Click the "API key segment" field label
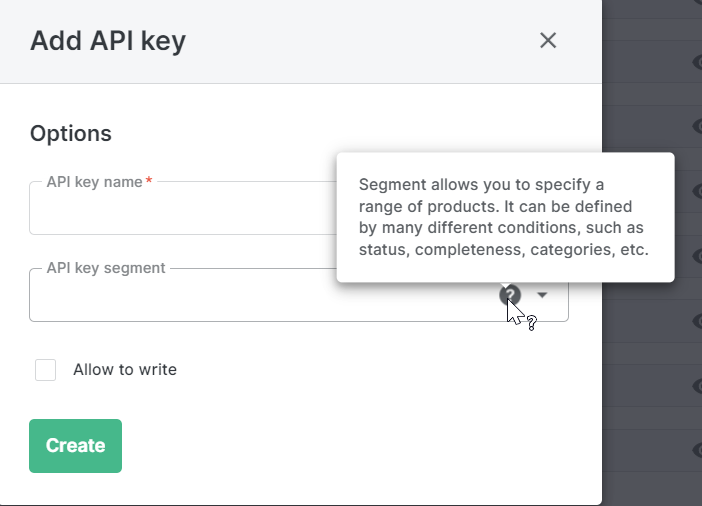The width and height of the screenshot is (702, 506). 106,268
